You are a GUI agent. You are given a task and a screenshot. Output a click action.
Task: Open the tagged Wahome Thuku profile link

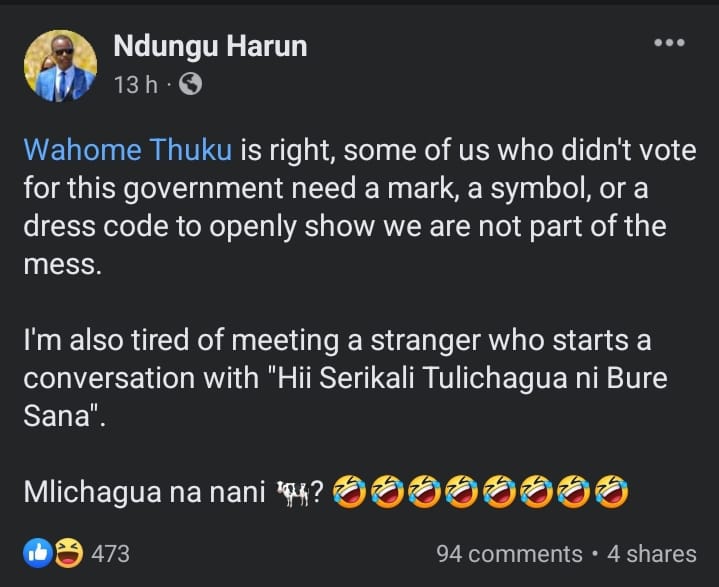[x=127, y=150]
